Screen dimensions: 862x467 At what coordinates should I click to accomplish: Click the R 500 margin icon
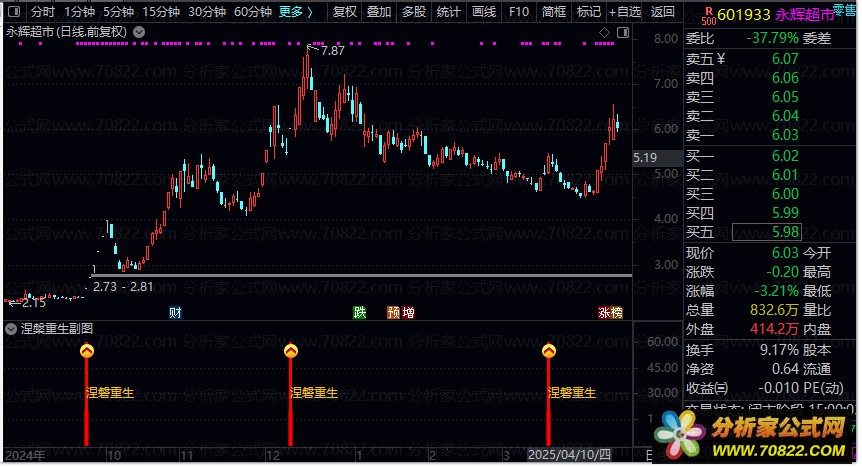tap(709, 16)
